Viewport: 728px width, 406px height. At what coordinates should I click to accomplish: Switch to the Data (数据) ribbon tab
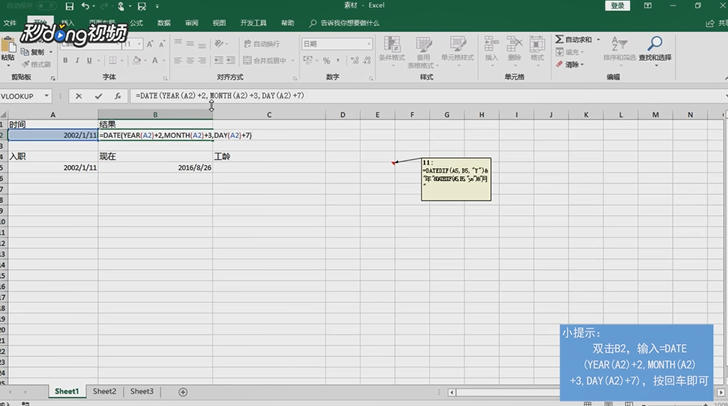point(164,23)
